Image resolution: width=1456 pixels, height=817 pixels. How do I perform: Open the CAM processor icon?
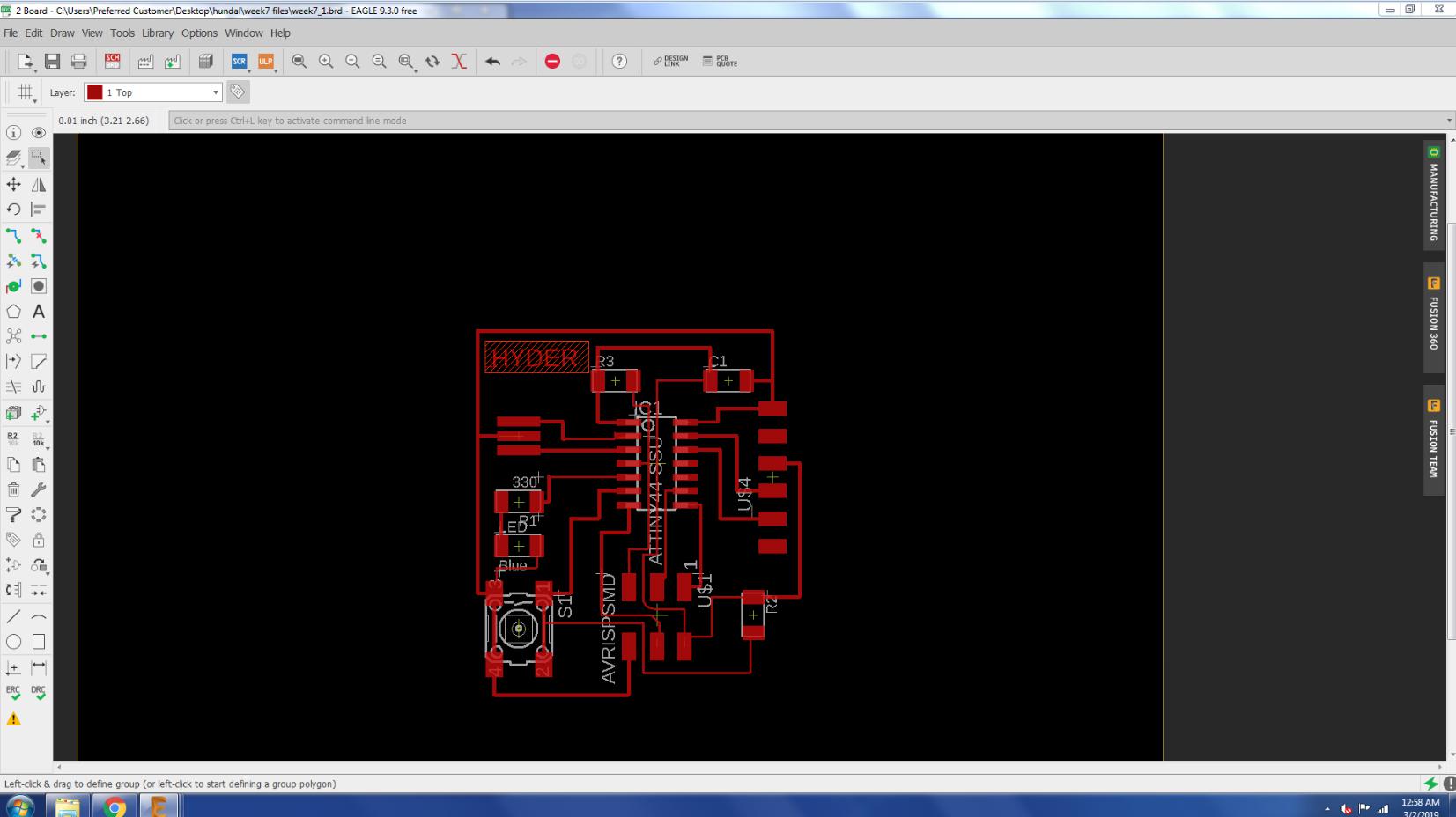point(145,62)
